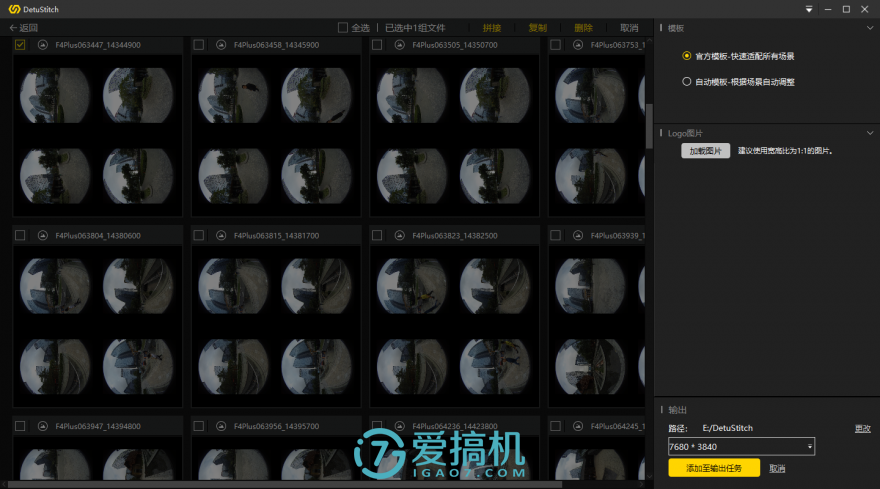The image size is (880, 489).
Task: Select 官方模板 official template radio option
Action: pos(686,56)
